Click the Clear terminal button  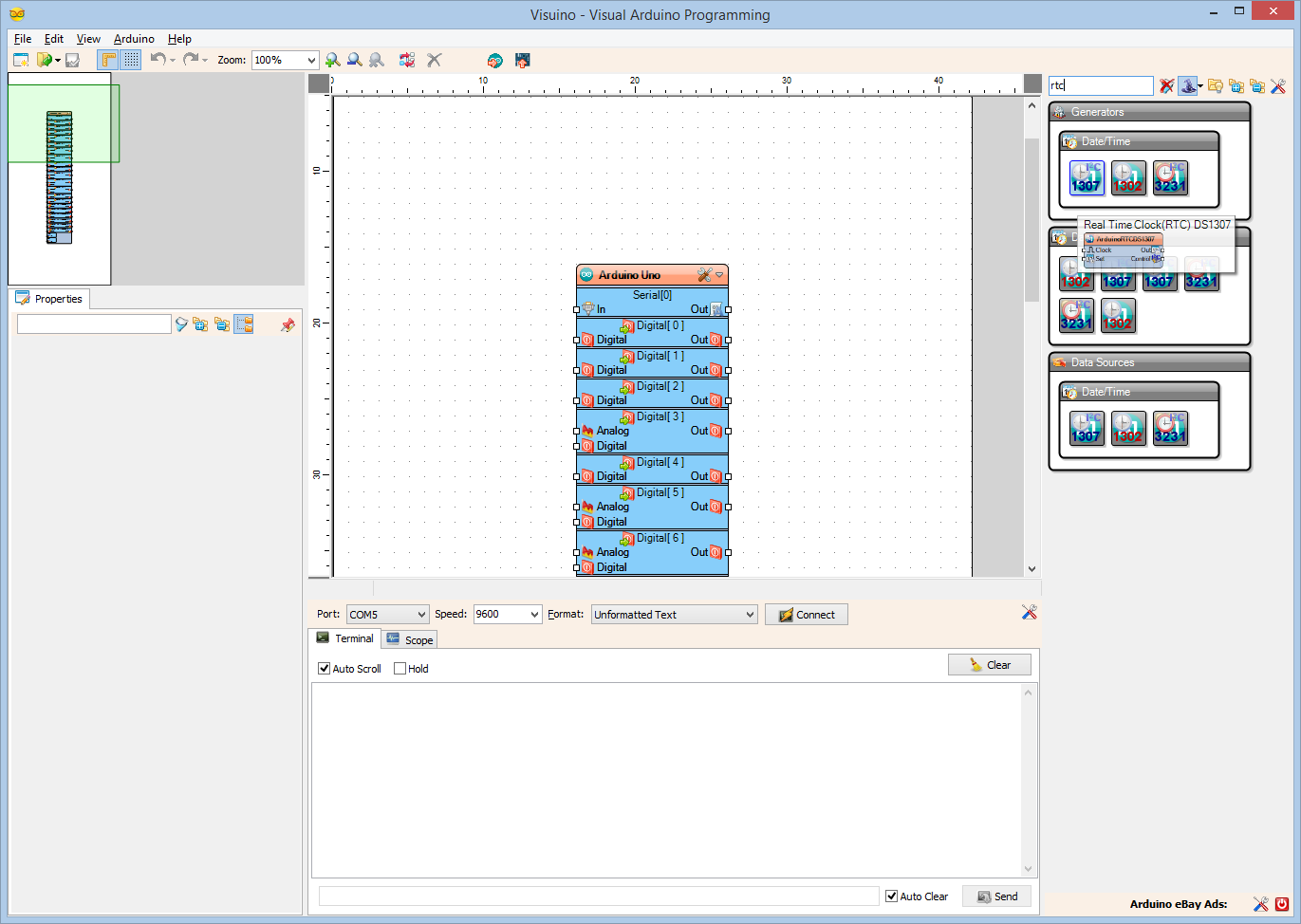click(x=990, y=664)
